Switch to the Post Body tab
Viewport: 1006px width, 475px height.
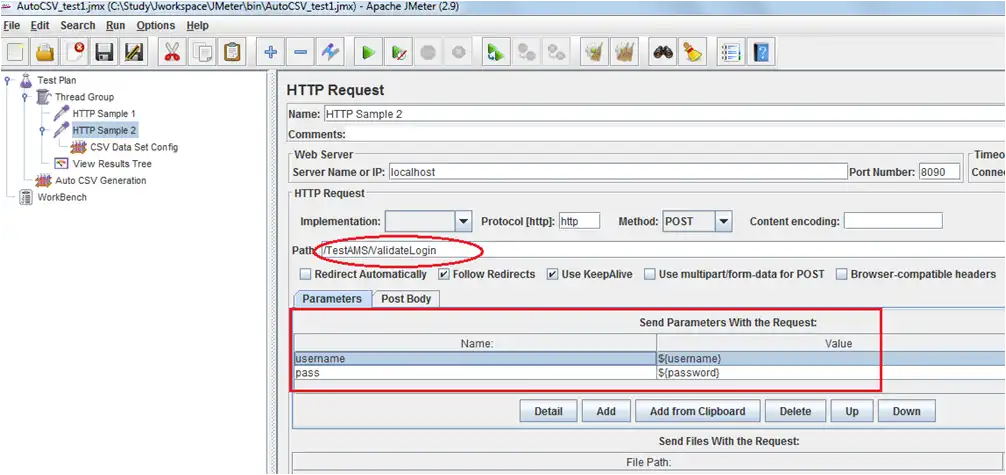tap(406, 299)
